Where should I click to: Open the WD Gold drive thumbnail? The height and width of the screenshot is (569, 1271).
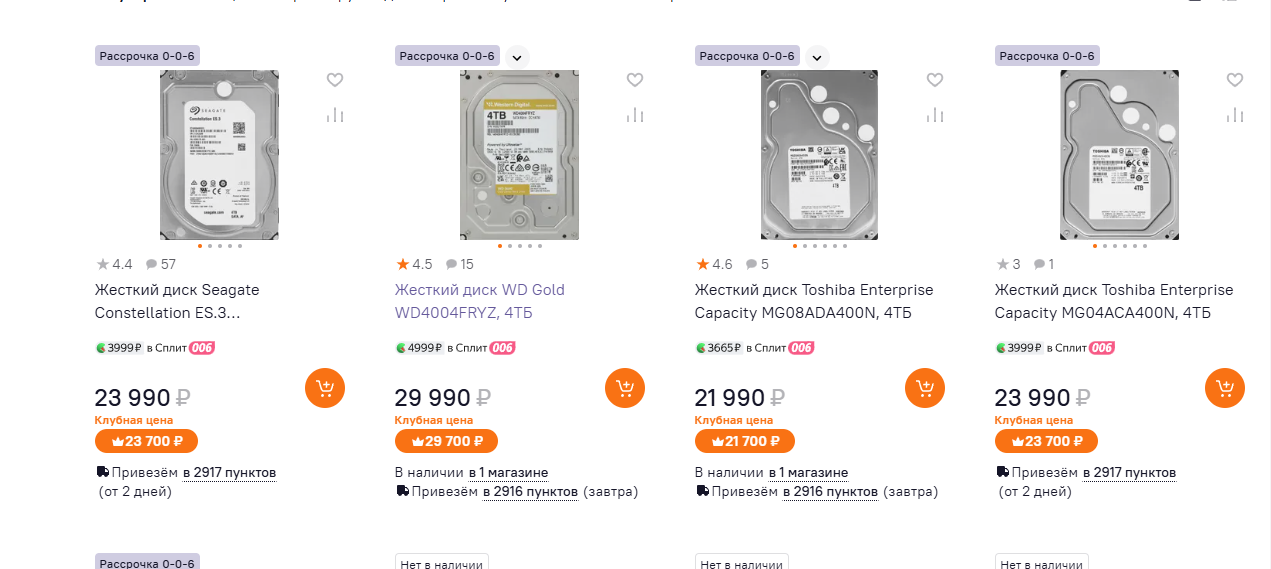pos(519,155)
